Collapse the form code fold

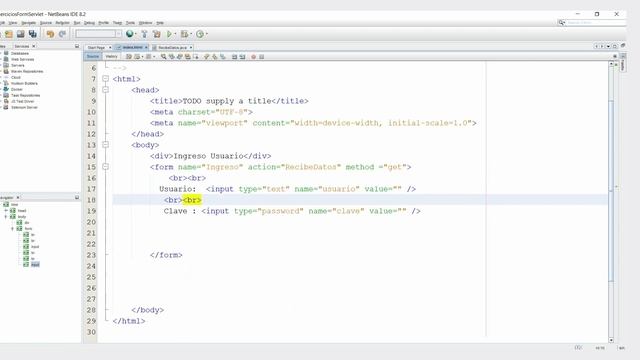pyautogui.click(x=105, y=167)
